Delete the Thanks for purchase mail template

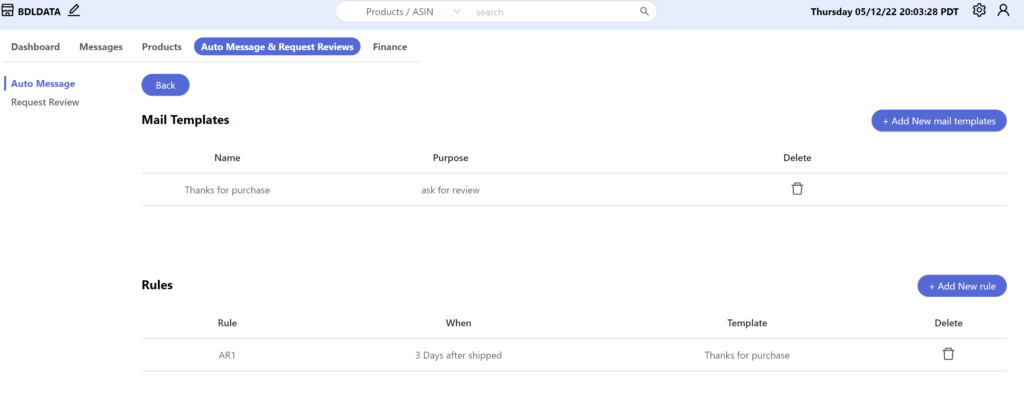[x=797, y=189]
